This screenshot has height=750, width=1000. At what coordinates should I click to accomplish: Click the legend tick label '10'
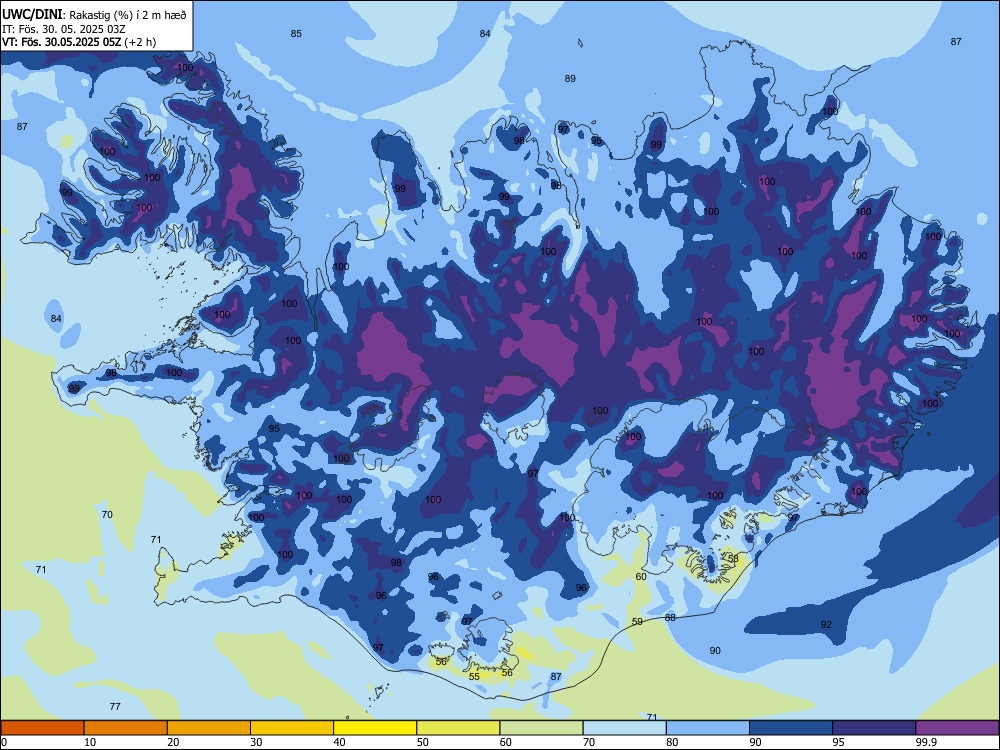[90, 742]
